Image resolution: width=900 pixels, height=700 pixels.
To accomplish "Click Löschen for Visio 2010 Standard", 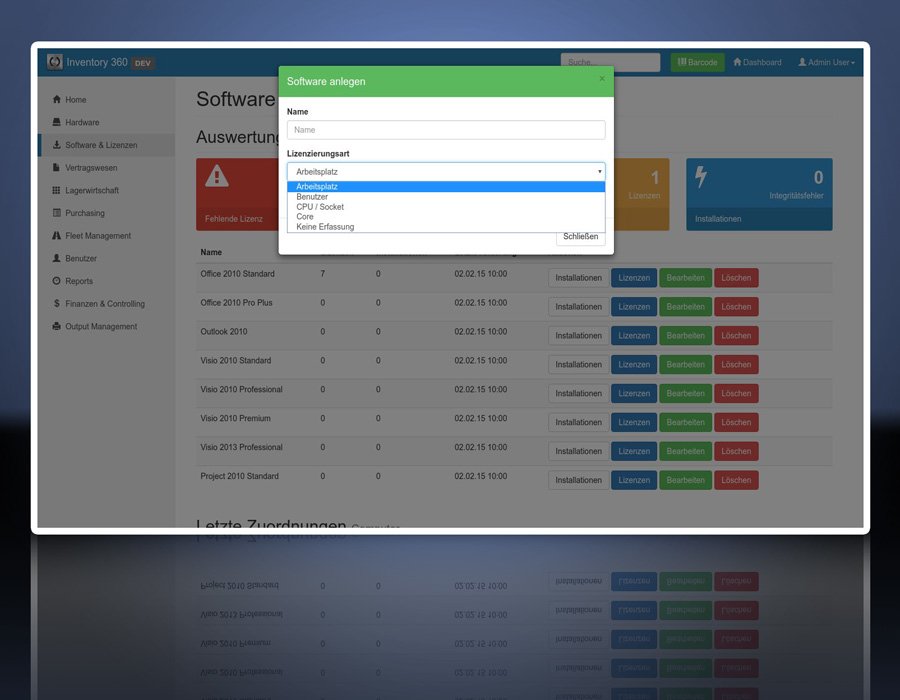I will point(736,364).
